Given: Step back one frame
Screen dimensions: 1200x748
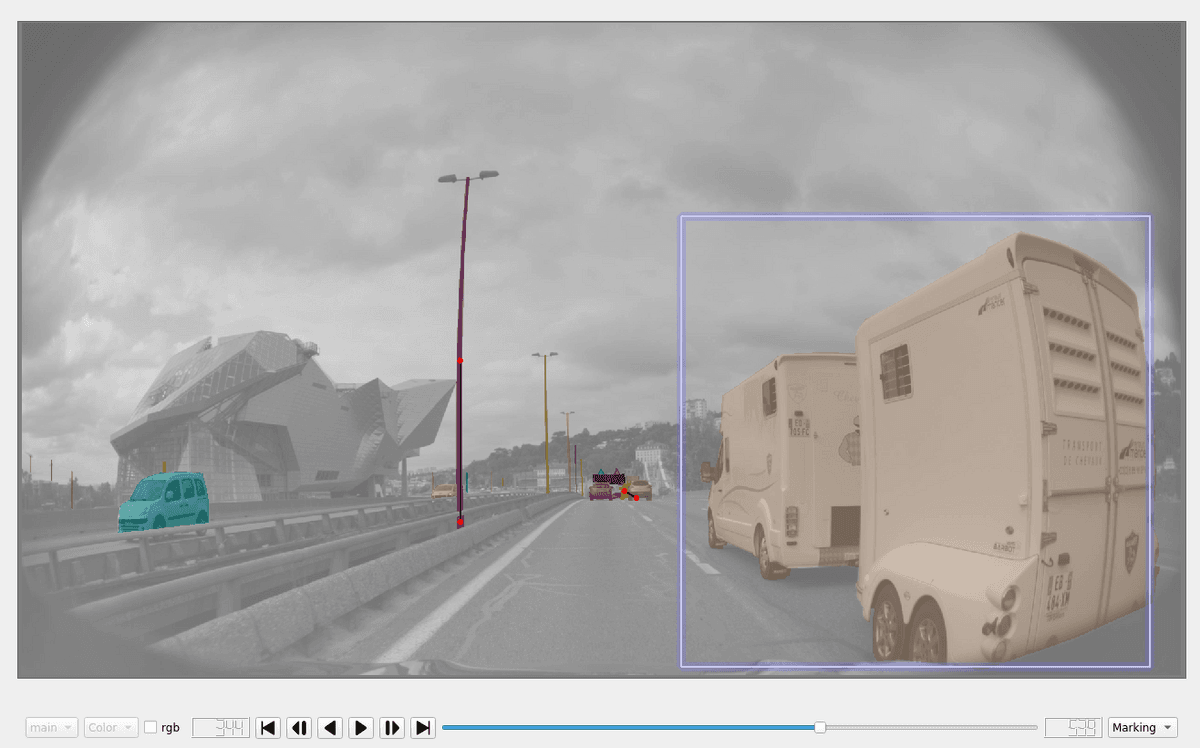Looking at the screenshot, I should click(x=299, y=728).
